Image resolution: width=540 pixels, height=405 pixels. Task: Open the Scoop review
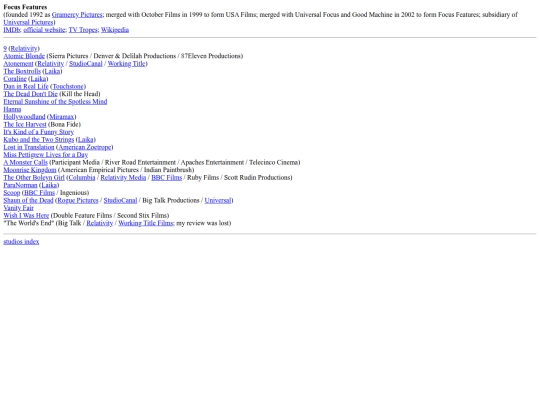12,193
